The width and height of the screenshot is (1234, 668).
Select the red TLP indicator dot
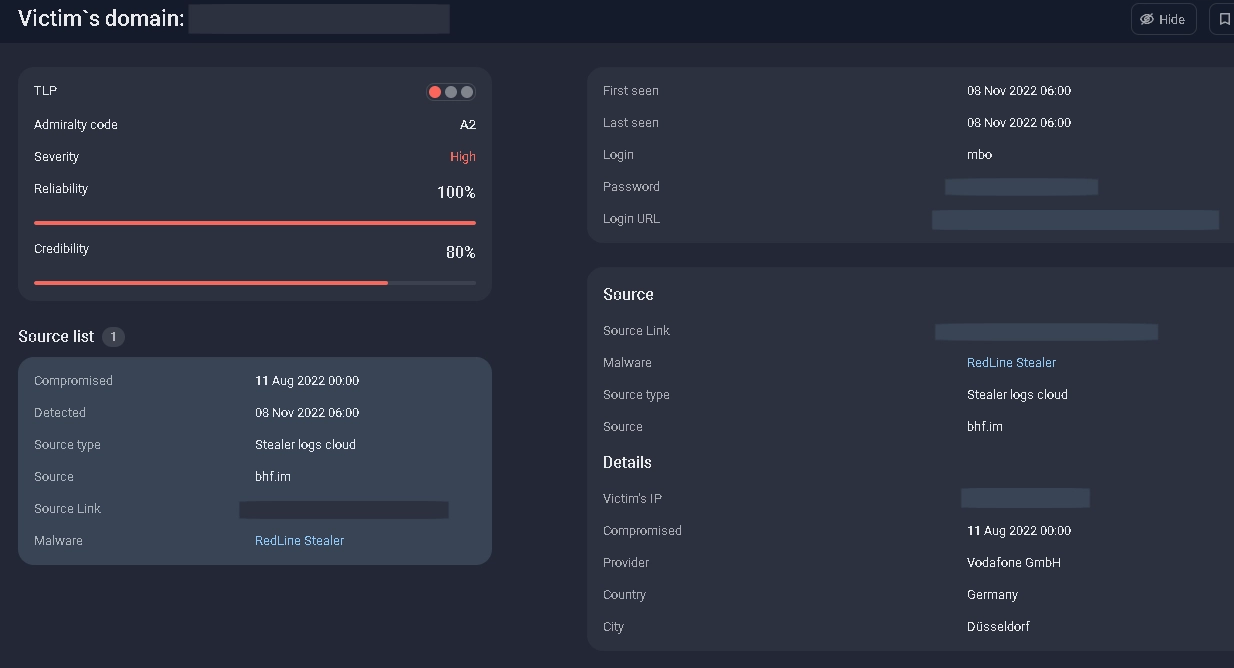click(435, 92)
